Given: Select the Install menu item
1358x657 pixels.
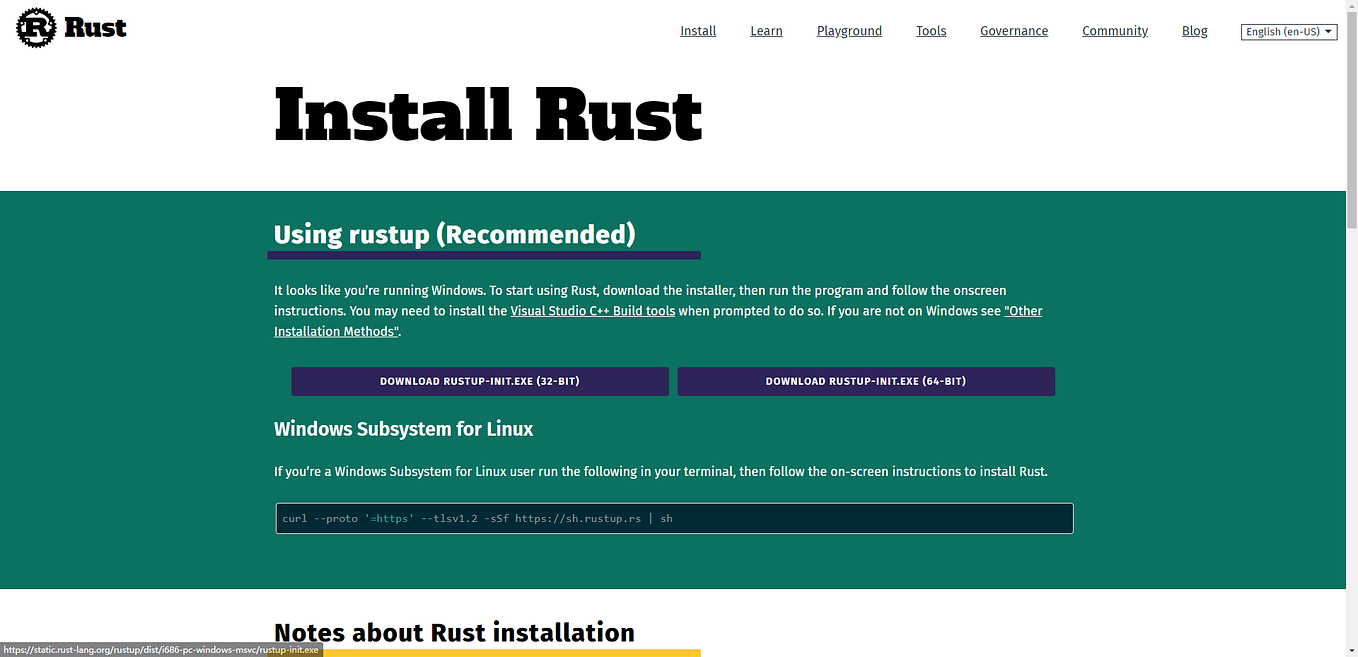Looking at the screenshot, I should click(697, 30).
